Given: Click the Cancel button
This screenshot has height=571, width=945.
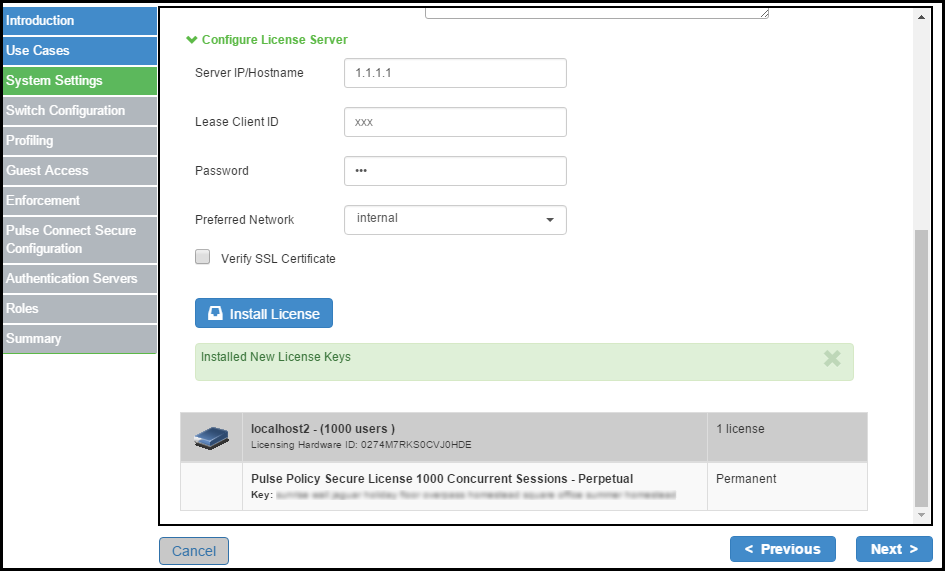Looking at the screenshot, I should click(x=194, y=551).
